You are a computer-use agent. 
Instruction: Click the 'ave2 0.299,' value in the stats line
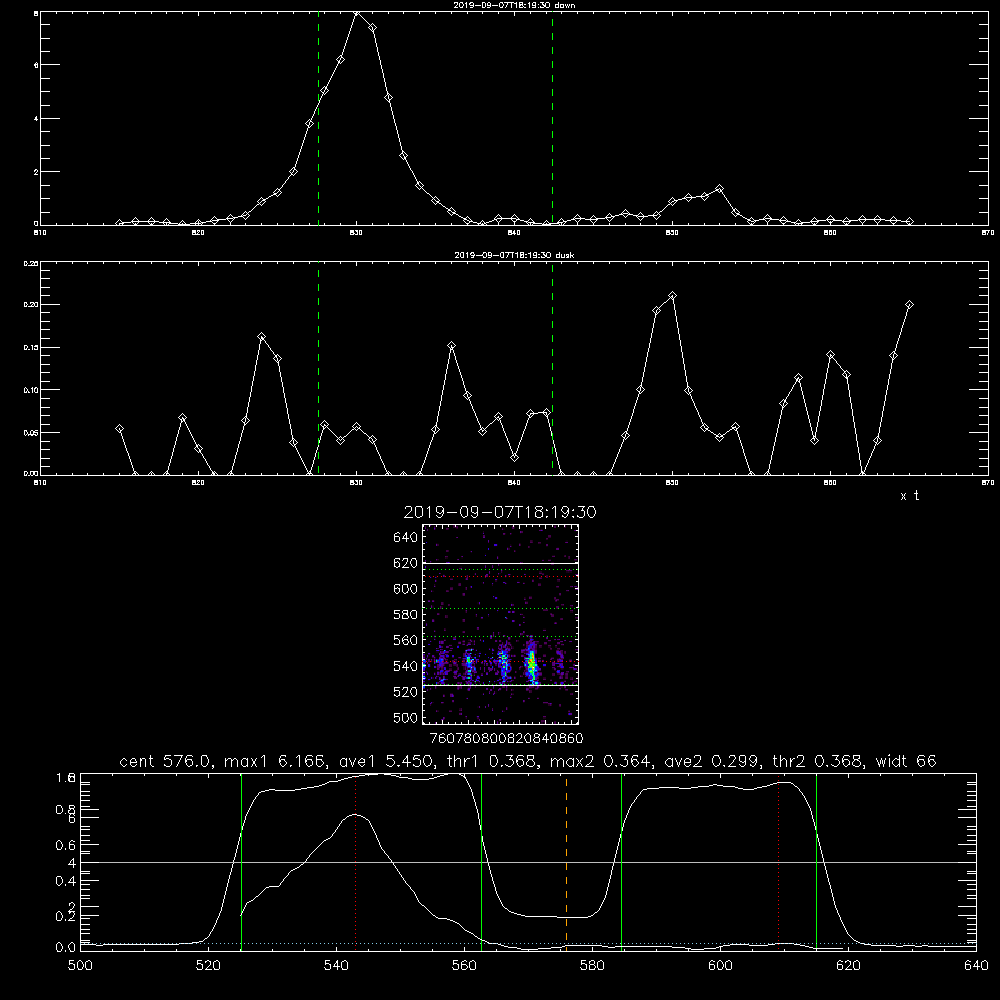[712, 761]
